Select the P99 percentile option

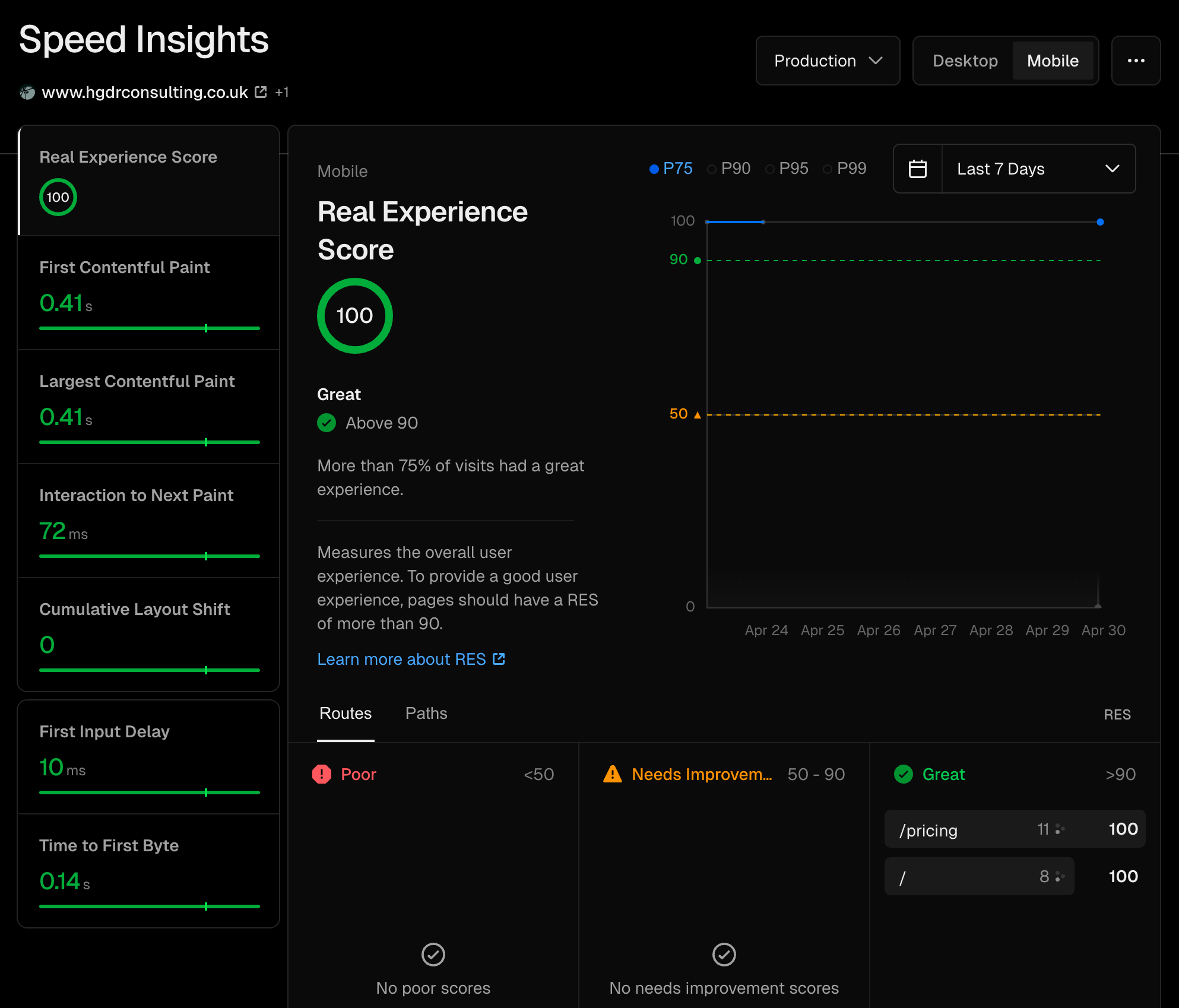pos(845,169)
